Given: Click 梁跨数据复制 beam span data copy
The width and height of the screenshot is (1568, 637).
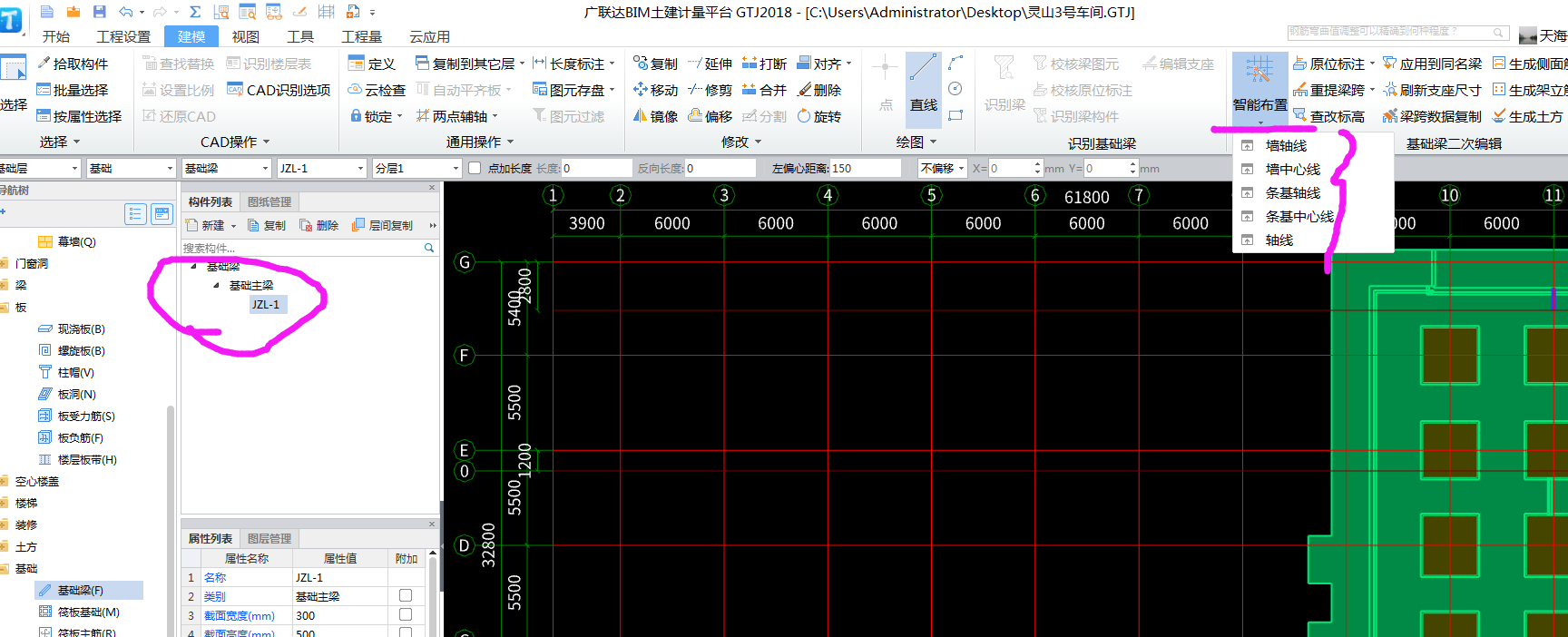Looking at the screenshot, I should click(1432, 116).
